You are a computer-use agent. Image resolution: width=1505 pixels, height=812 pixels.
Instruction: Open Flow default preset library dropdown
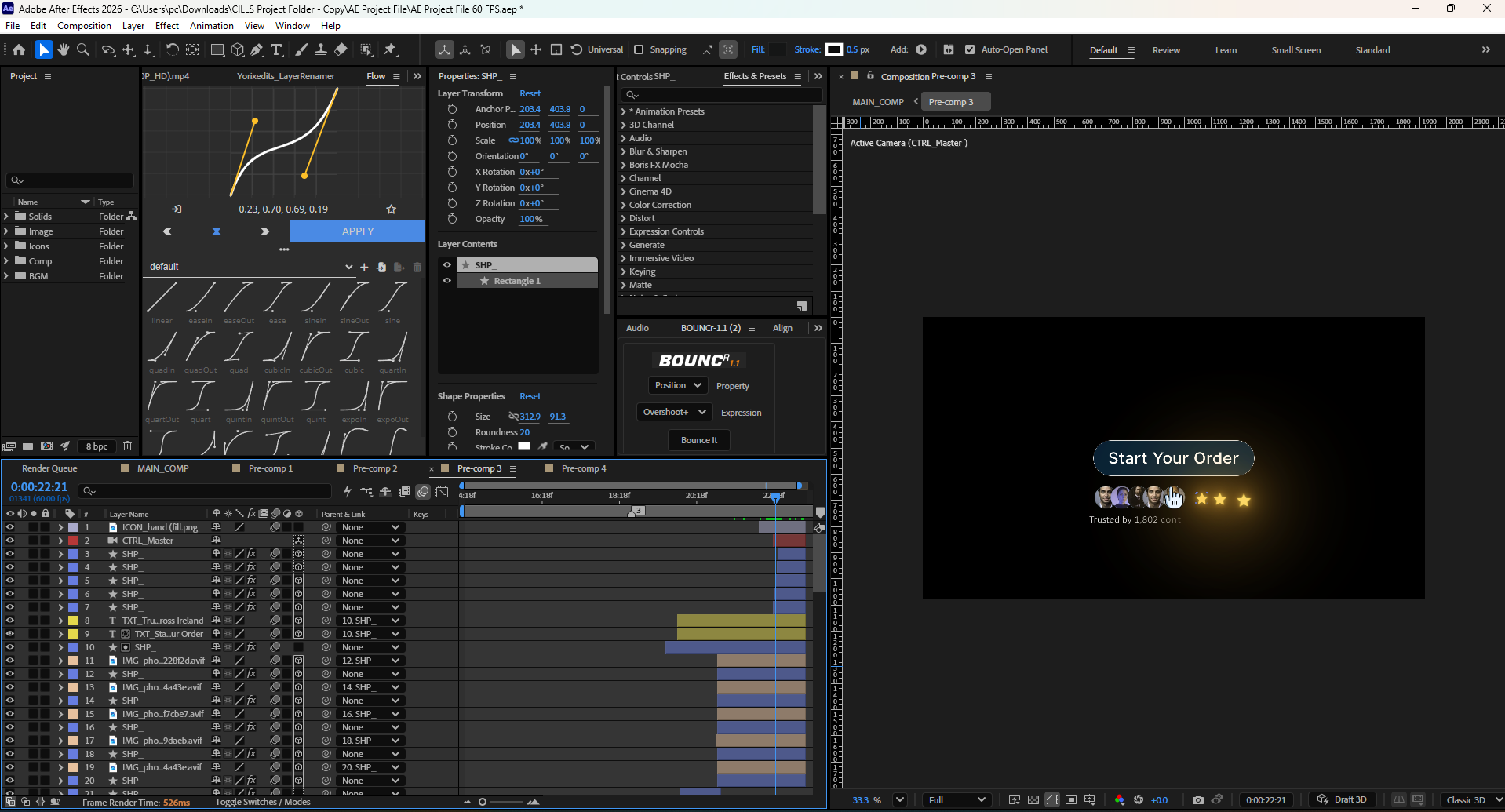(x=251, y=267)
